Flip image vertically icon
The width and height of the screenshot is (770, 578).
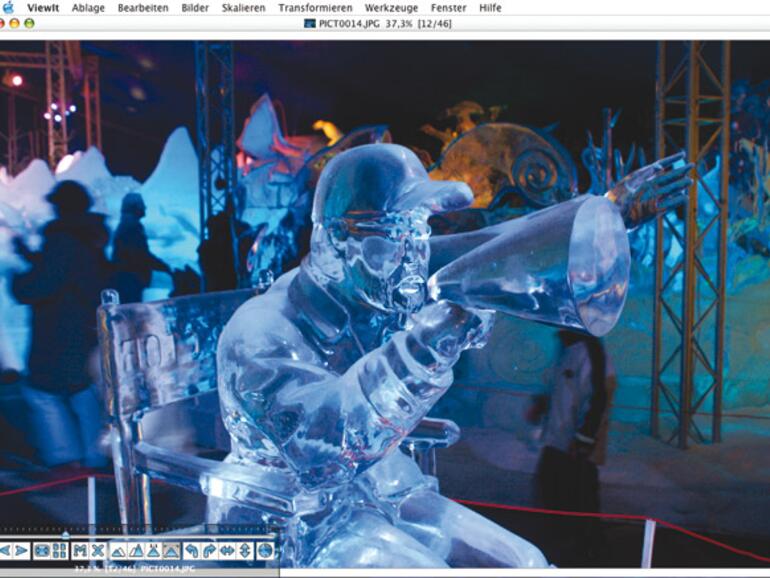click(x=245, y=550)
